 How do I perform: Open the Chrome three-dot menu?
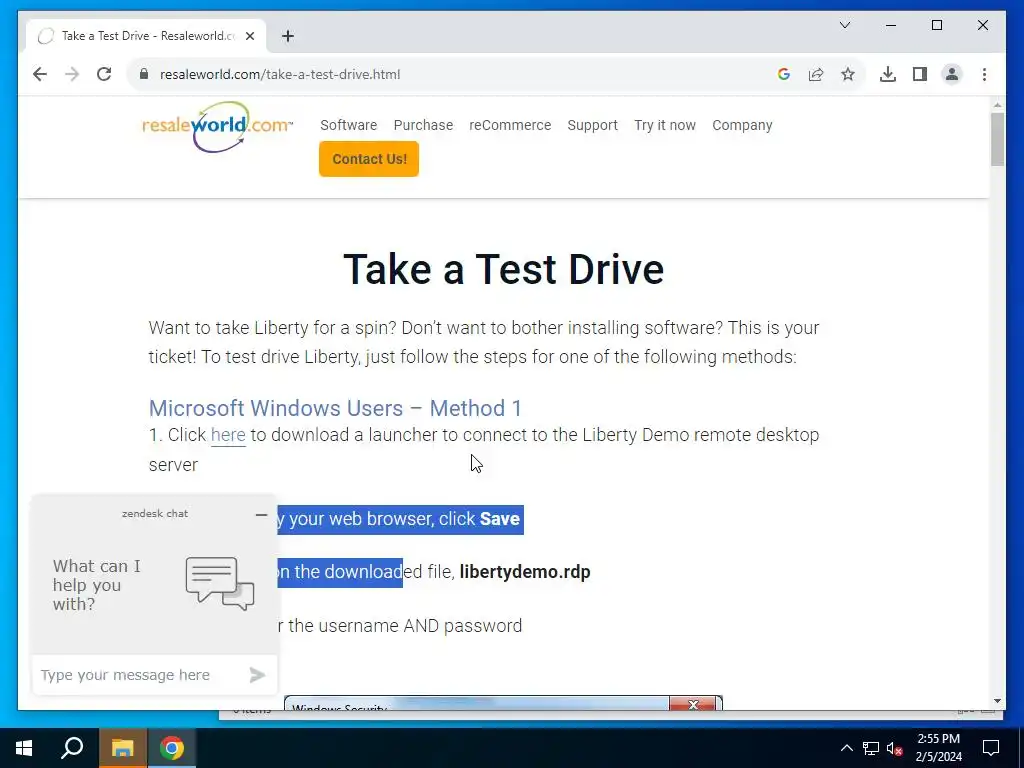[x=984, y=74]
